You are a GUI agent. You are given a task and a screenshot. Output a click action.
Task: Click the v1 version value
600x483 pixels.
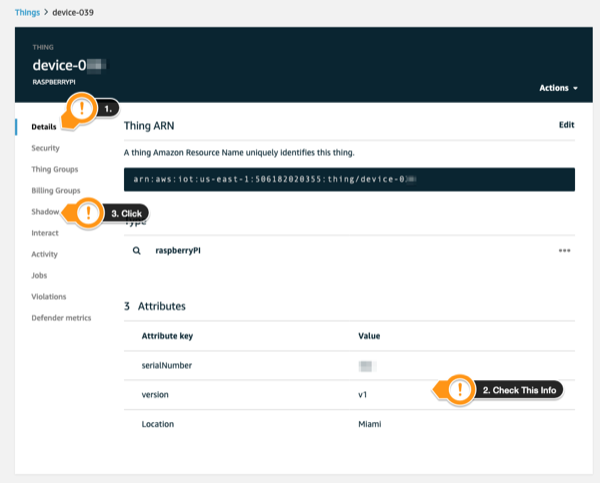[x=362, y=395]
